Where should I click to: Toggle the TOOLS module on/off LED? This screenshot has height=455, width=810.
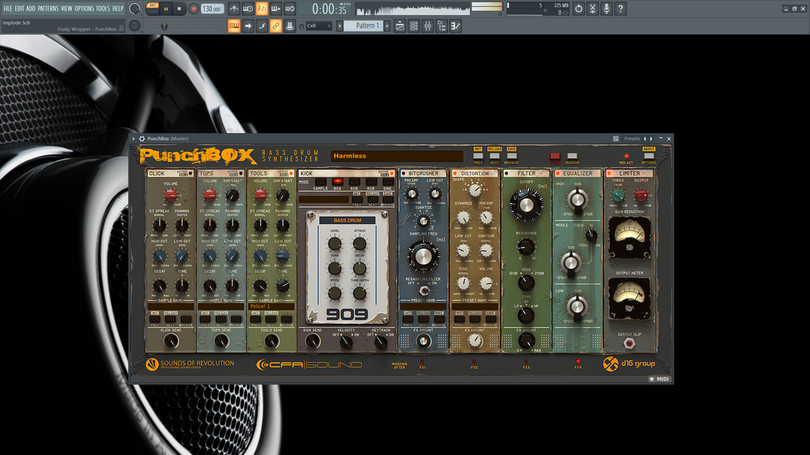click(291, 174)
